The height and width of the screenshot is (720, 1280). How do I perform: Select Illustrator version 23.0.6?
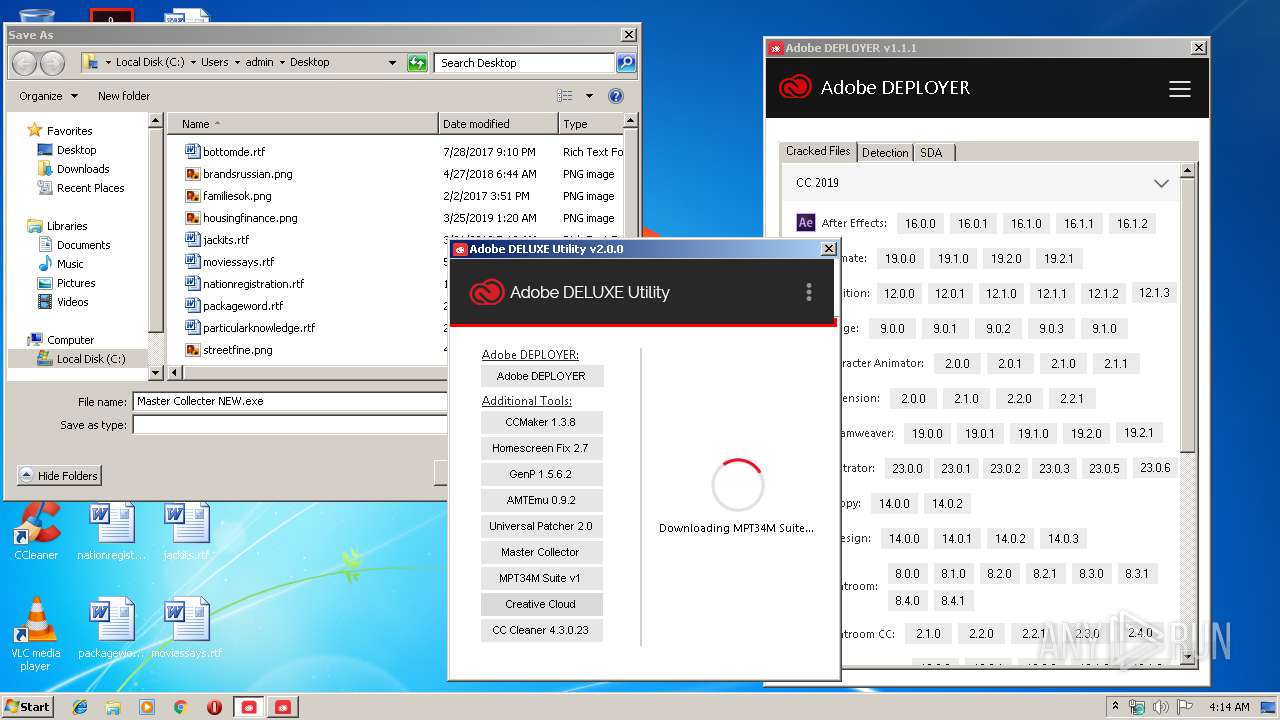pos(1155,467)
